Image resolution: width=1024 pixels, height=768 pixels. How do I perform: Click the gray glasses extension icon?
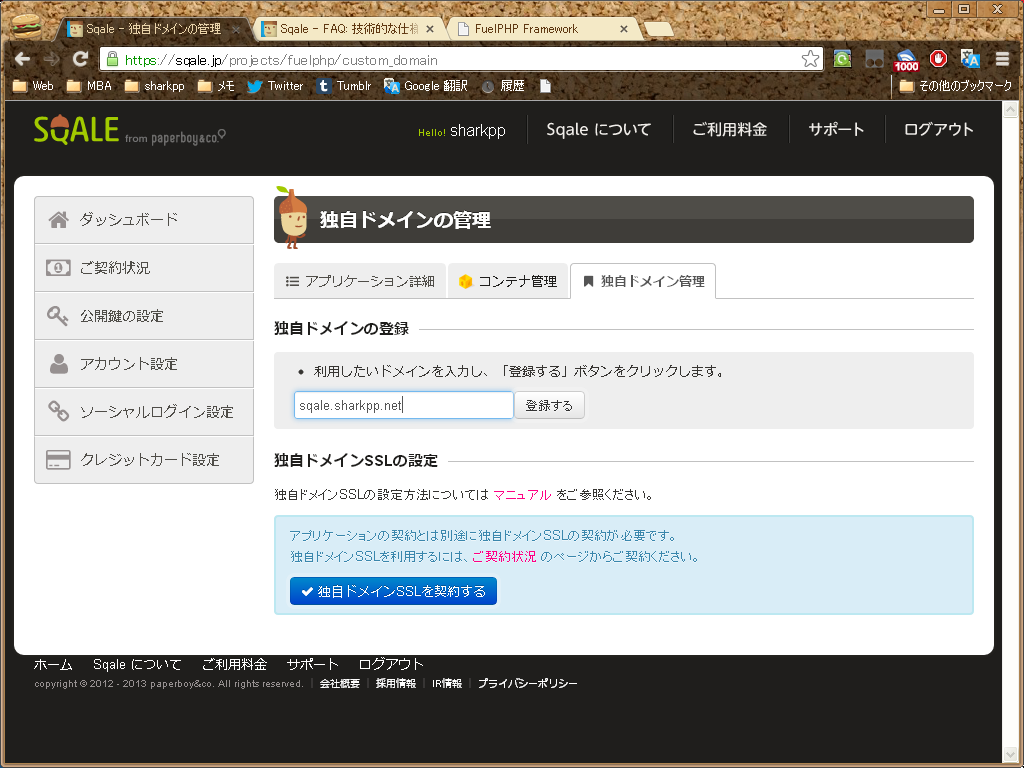point(874,59)
